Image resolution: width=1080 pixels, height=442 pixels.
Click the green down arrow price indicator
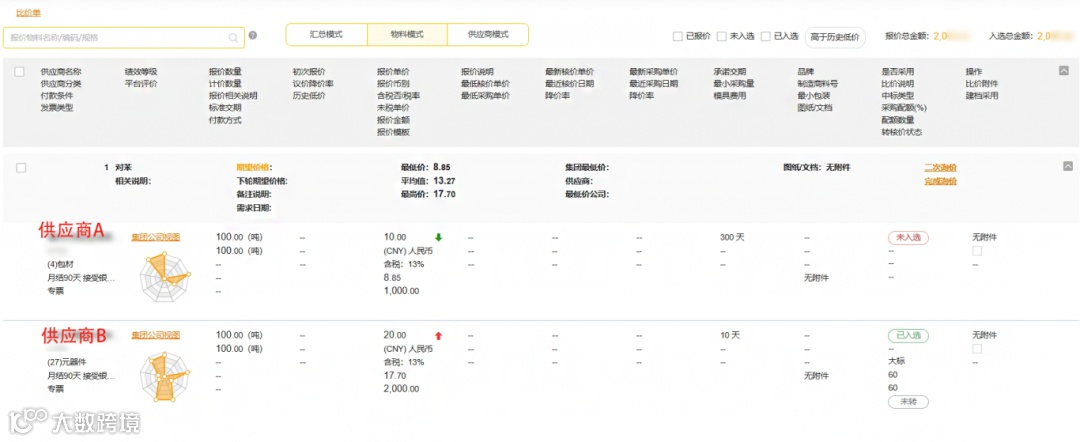point(438,238)
